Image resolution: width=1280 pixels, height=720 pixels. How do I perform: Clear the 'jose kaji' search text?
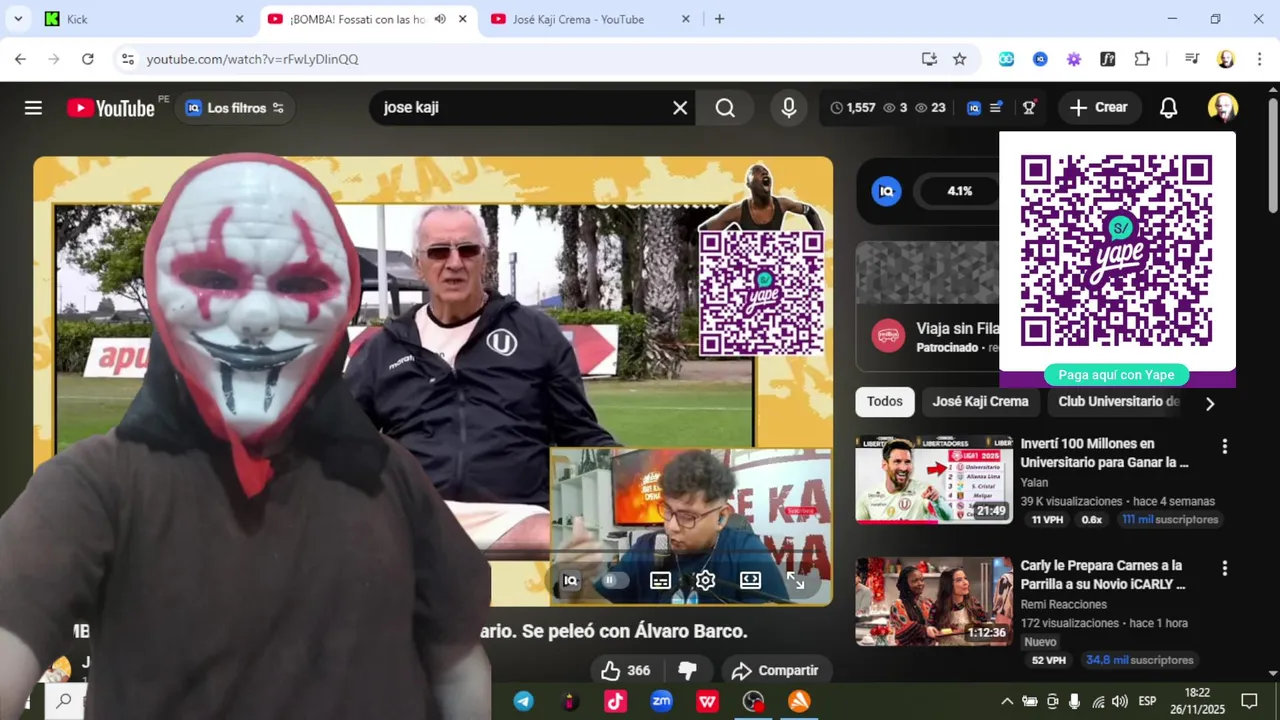[680, 108]
